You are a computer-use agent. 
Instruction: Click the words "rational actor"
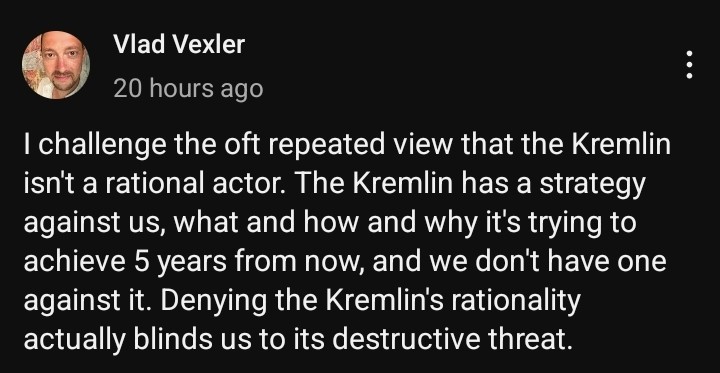click(197, 185)
